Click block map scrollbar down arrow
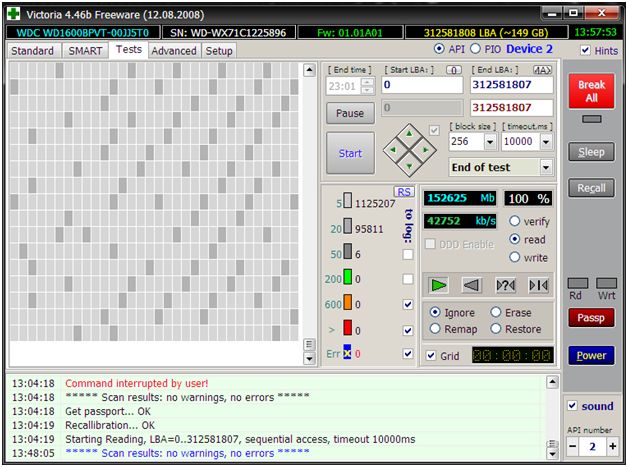 (x=309, y=358)
